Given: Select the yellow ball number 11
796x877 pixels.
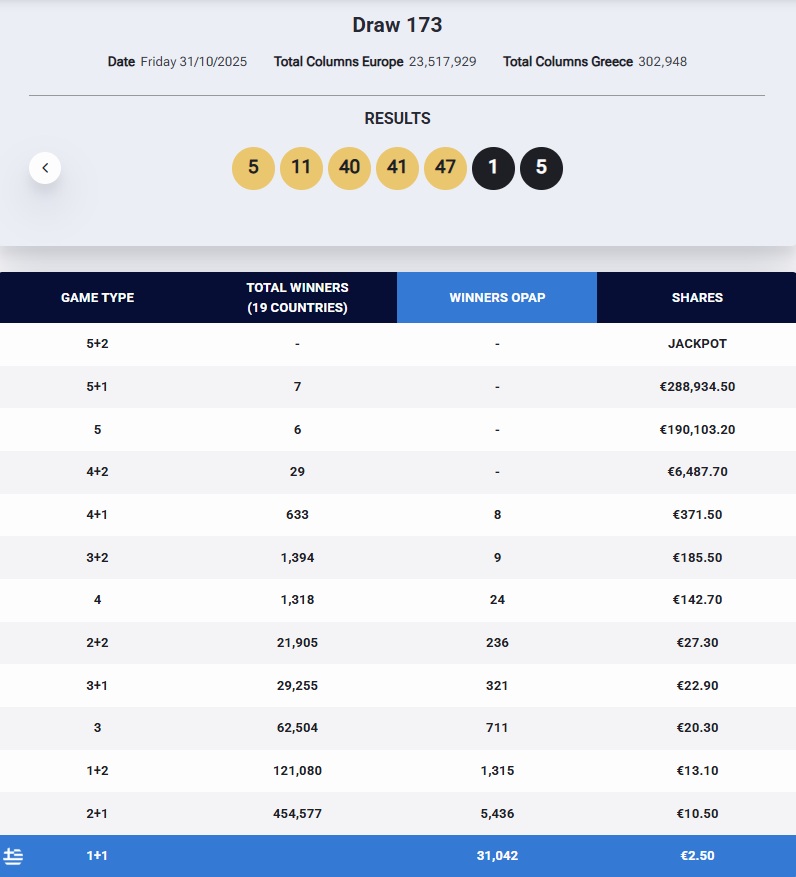Looking at the screenshot, I should [301, 167].
